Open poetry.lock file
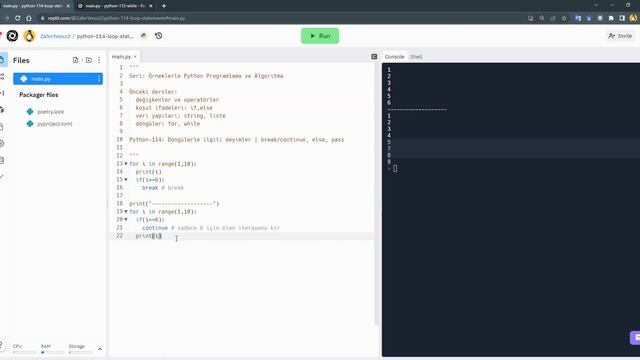640x360 pixels. click(x=50, y=111)
